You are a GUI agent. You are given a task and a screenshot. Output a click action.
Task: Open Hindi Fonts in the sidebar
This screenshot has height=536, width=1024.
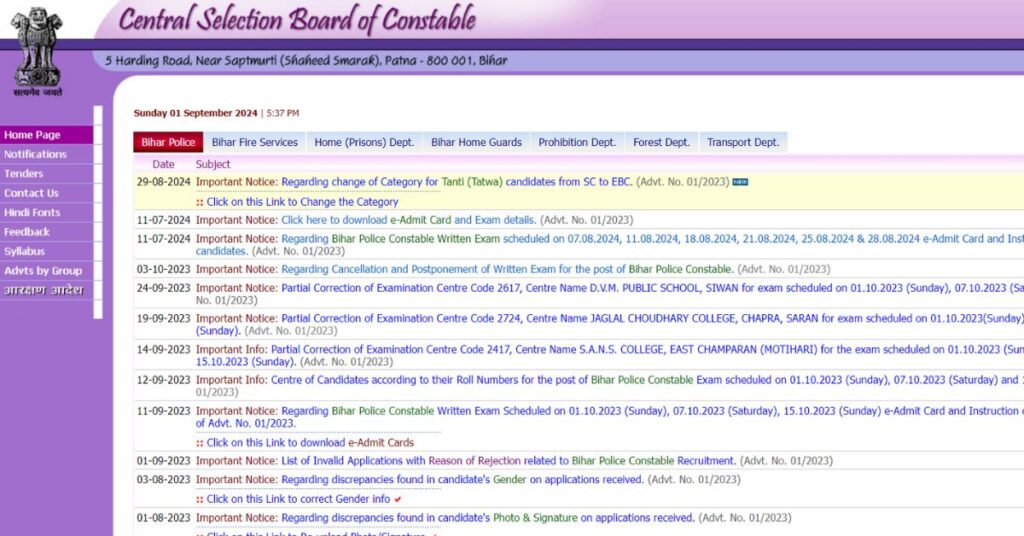coord(46,213)
